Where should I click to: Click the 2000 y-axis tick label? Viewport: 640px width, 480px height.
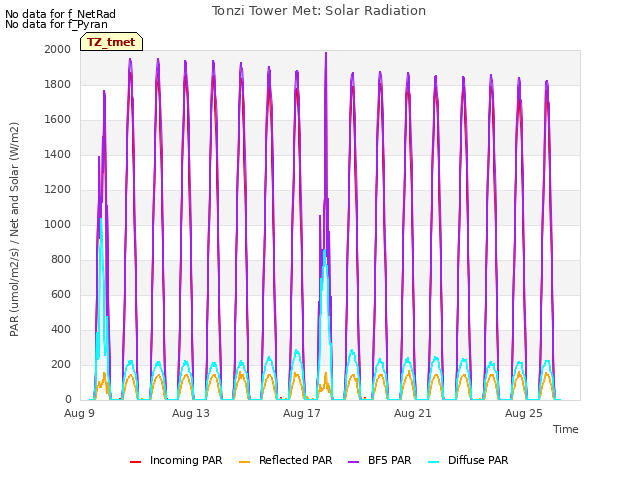(58, 49)
